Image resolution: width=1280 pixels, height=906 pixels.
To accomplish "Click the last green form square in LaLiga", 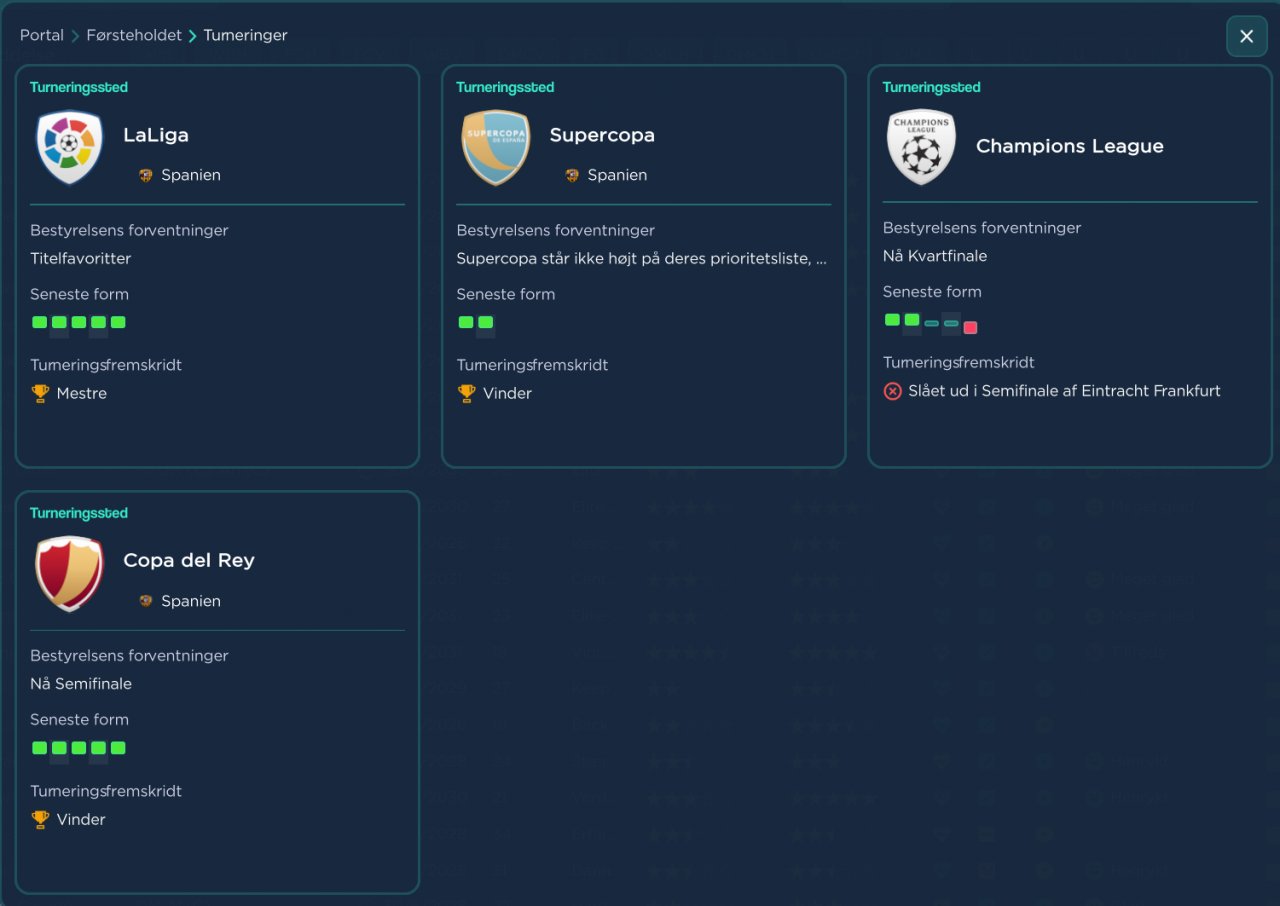I will tap(118, 322).
